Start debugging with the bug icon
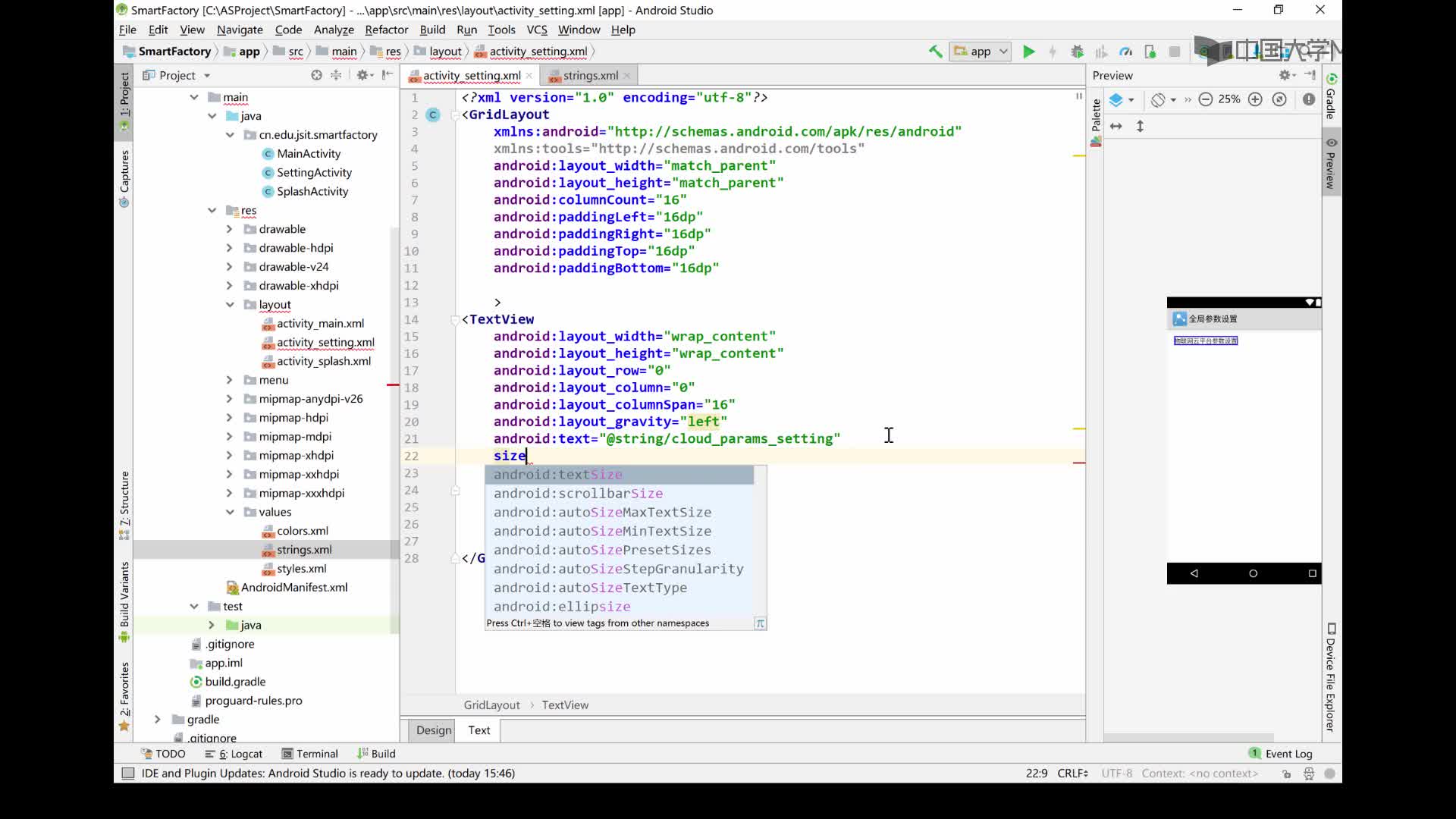Image resolution: width=1456 pixels, height=819 pixels. [x=1077, y=52]
